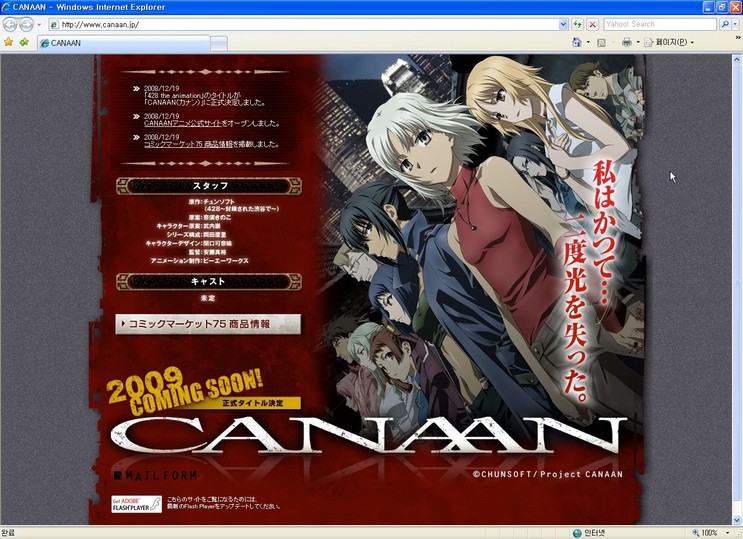The width and height of the screenshot is (743, 539).
Task: Click Add to Favorites star-plus icon
Action: point(23,43)
